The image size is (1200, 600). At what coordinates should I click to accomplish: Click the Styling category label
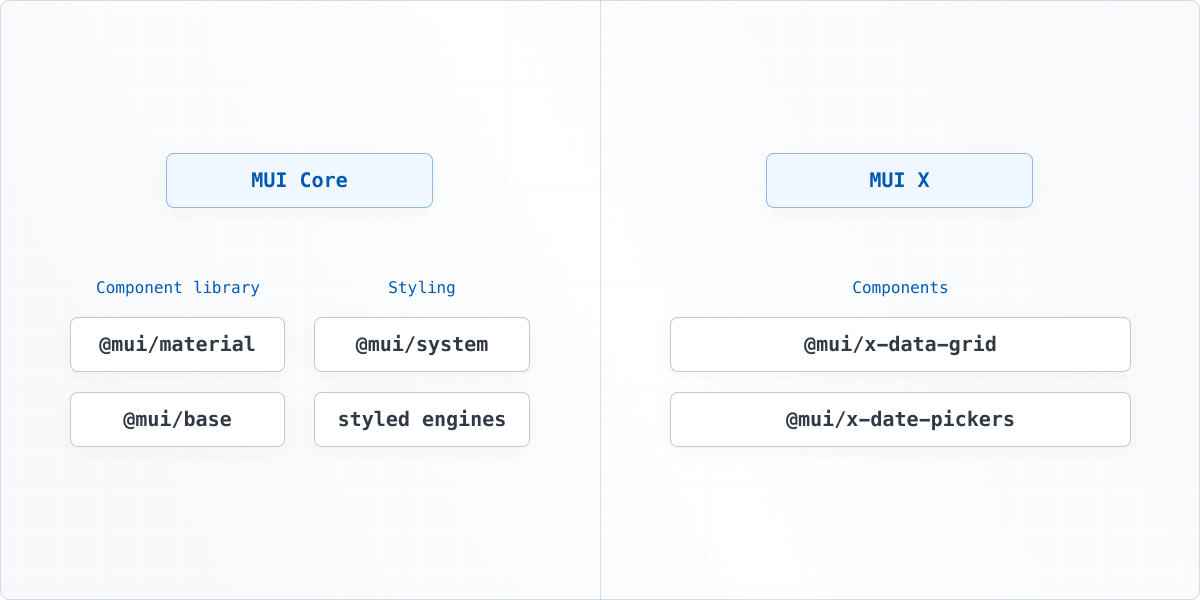(x=421, y=288)
